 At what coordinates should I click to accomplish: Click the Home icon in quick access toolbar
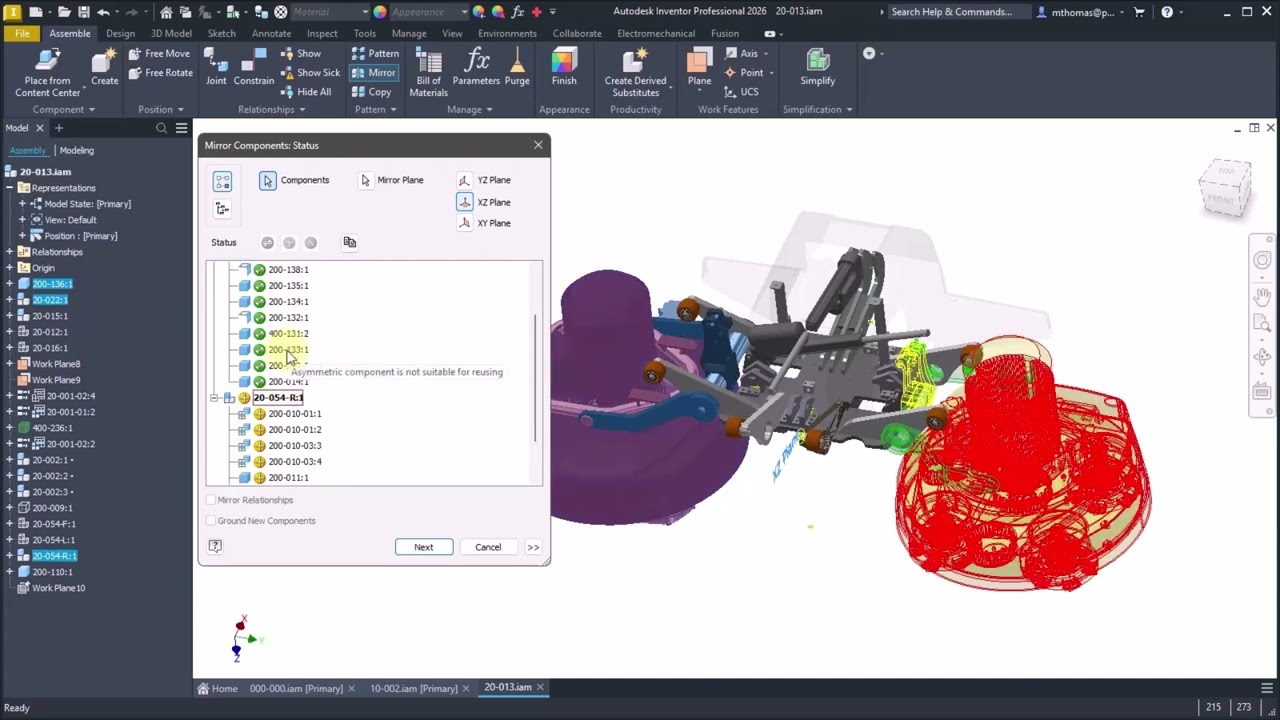(166, 12)
